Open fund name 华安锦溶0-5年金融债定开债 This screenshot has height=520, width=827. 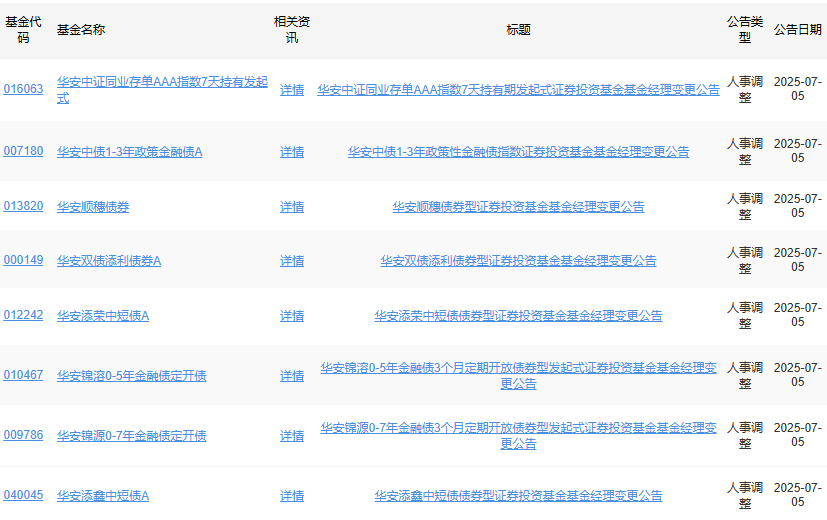tap(131, 376)
